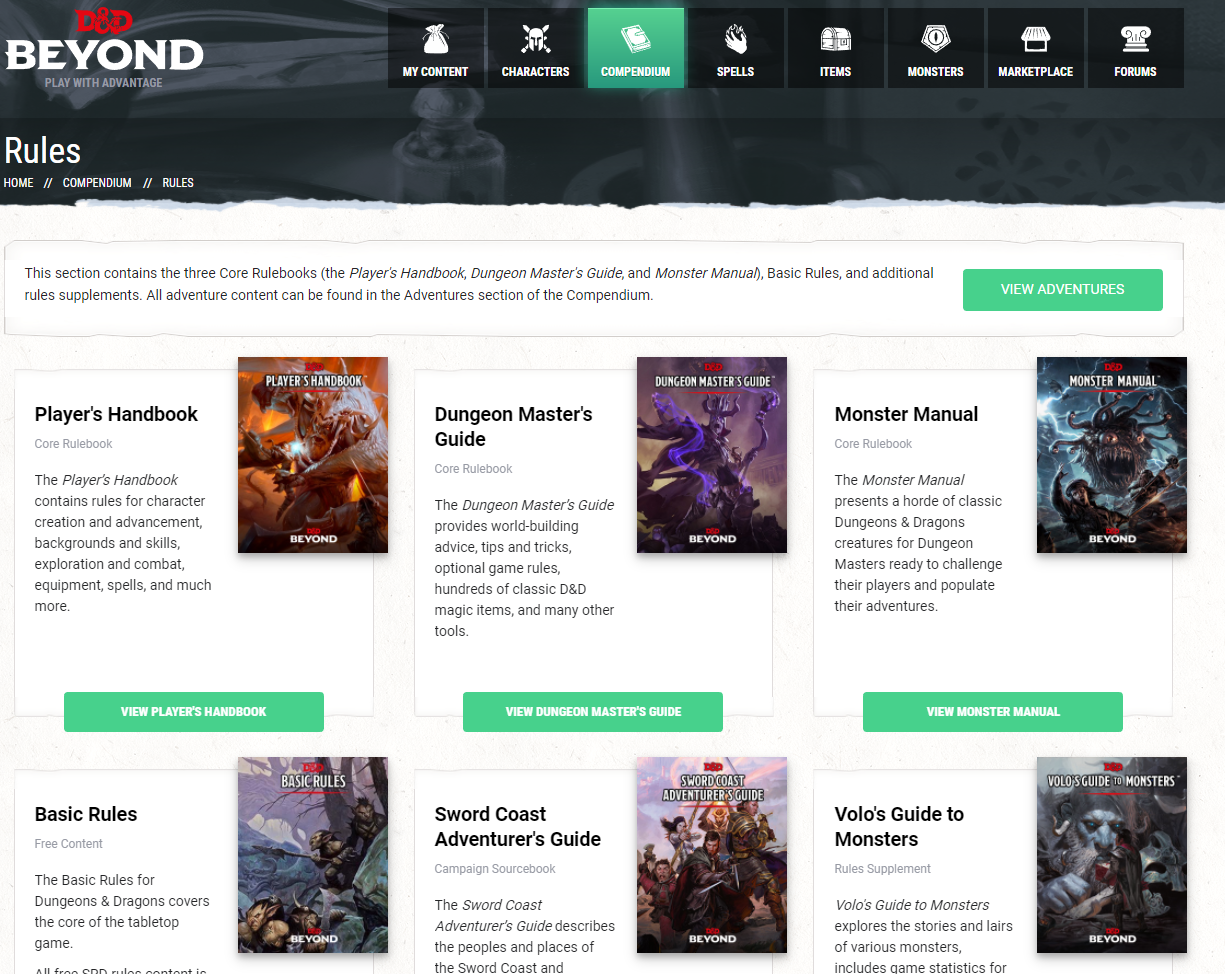Screen dimensions: 1225x974
Task: Open the Dungeon Master's Guide cover image
Action: (712, 455)
